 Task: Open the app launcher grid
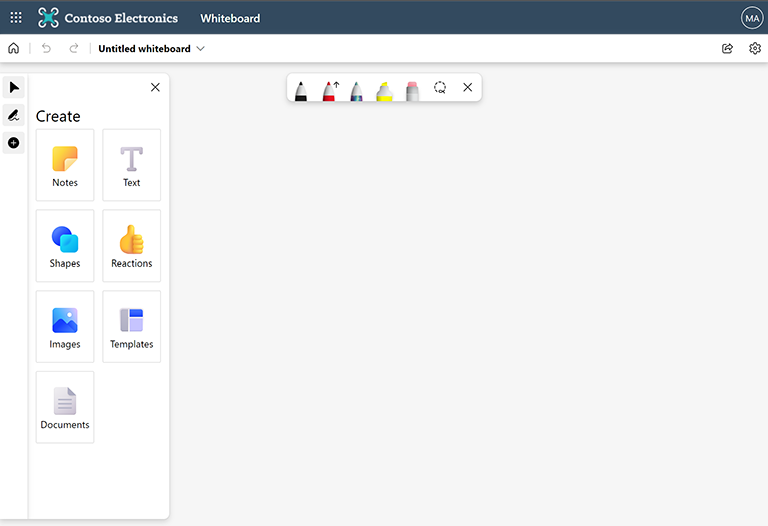(x=16, y=17)
